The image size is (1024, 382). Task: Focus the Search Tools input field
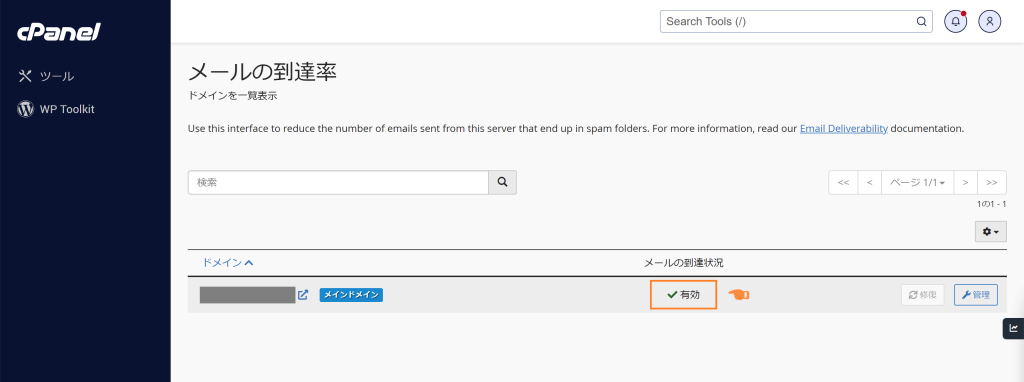pos(790,22)
